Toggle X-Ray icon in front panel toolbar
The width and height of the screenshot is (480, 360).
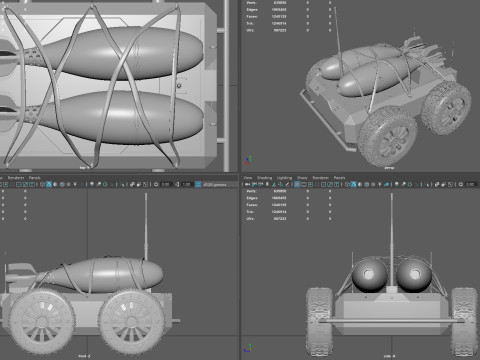click(x=132, y=184)
